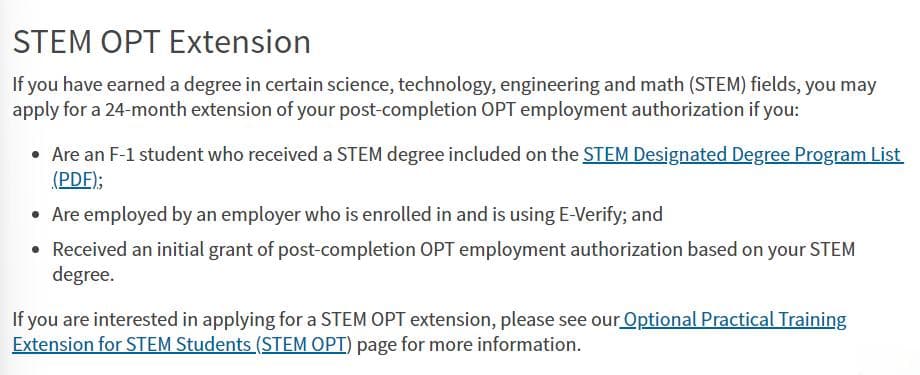Click the (PDF) link text
This screenshot has height=375, width=920.
(75, 179)
